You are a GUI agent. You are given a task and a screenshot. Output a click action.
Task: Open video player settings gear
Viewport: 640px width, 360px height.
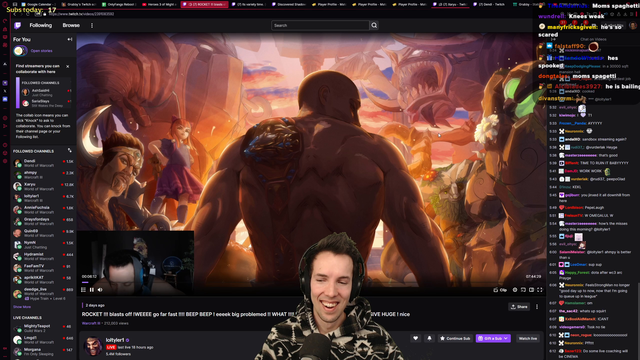515,290
